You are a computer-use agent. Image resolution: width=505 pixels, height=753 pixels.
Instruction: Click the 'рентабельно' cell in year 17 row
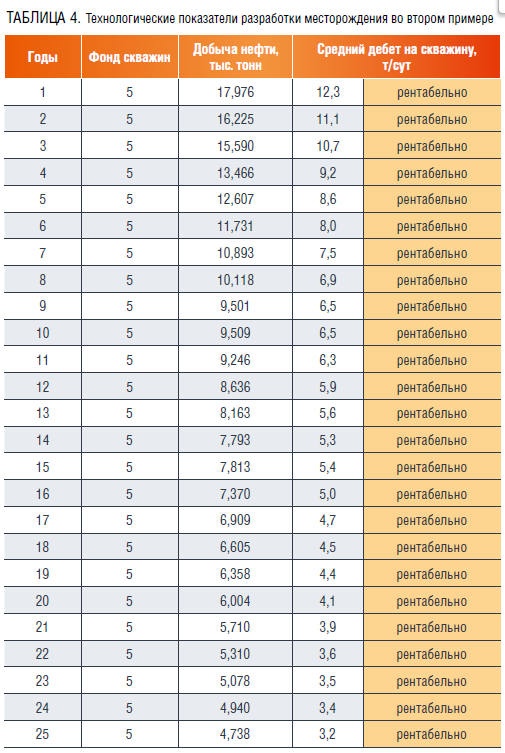432,520
